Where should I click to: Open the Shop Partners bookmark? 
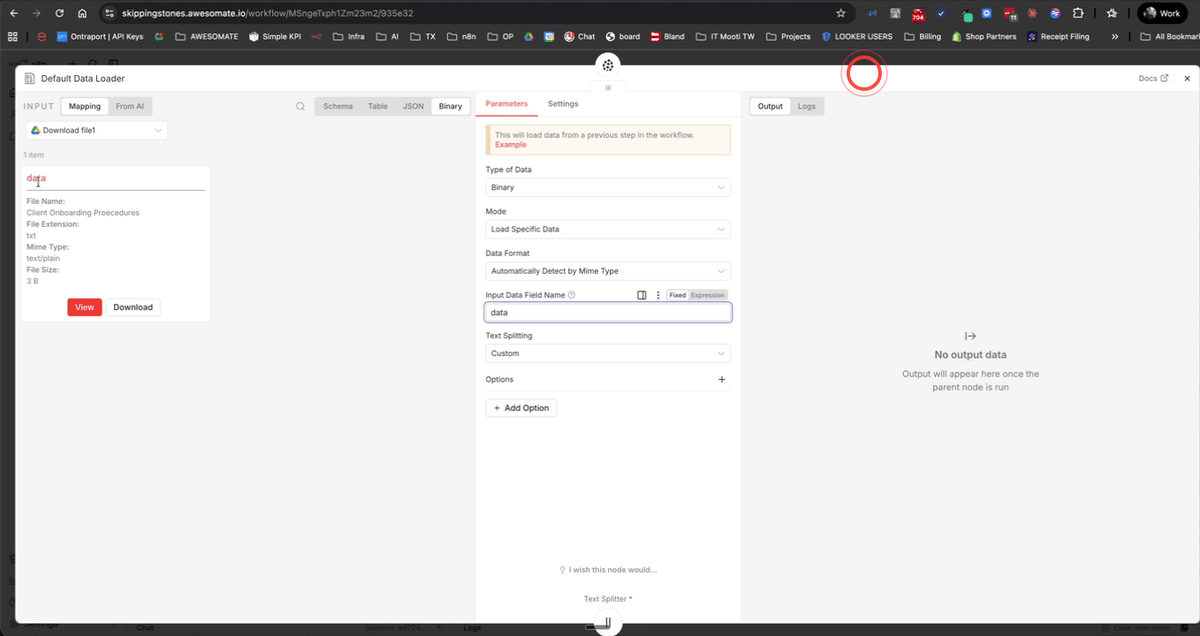(984, 37)
